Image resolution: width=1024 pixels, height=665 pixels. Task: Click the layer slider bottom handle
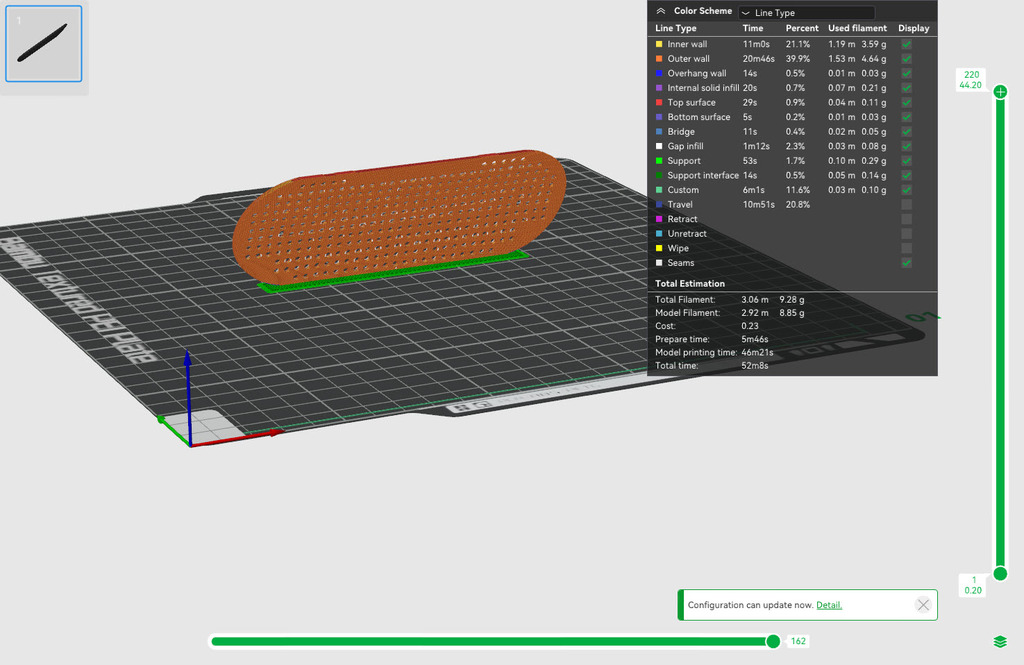click(1000, 574)
